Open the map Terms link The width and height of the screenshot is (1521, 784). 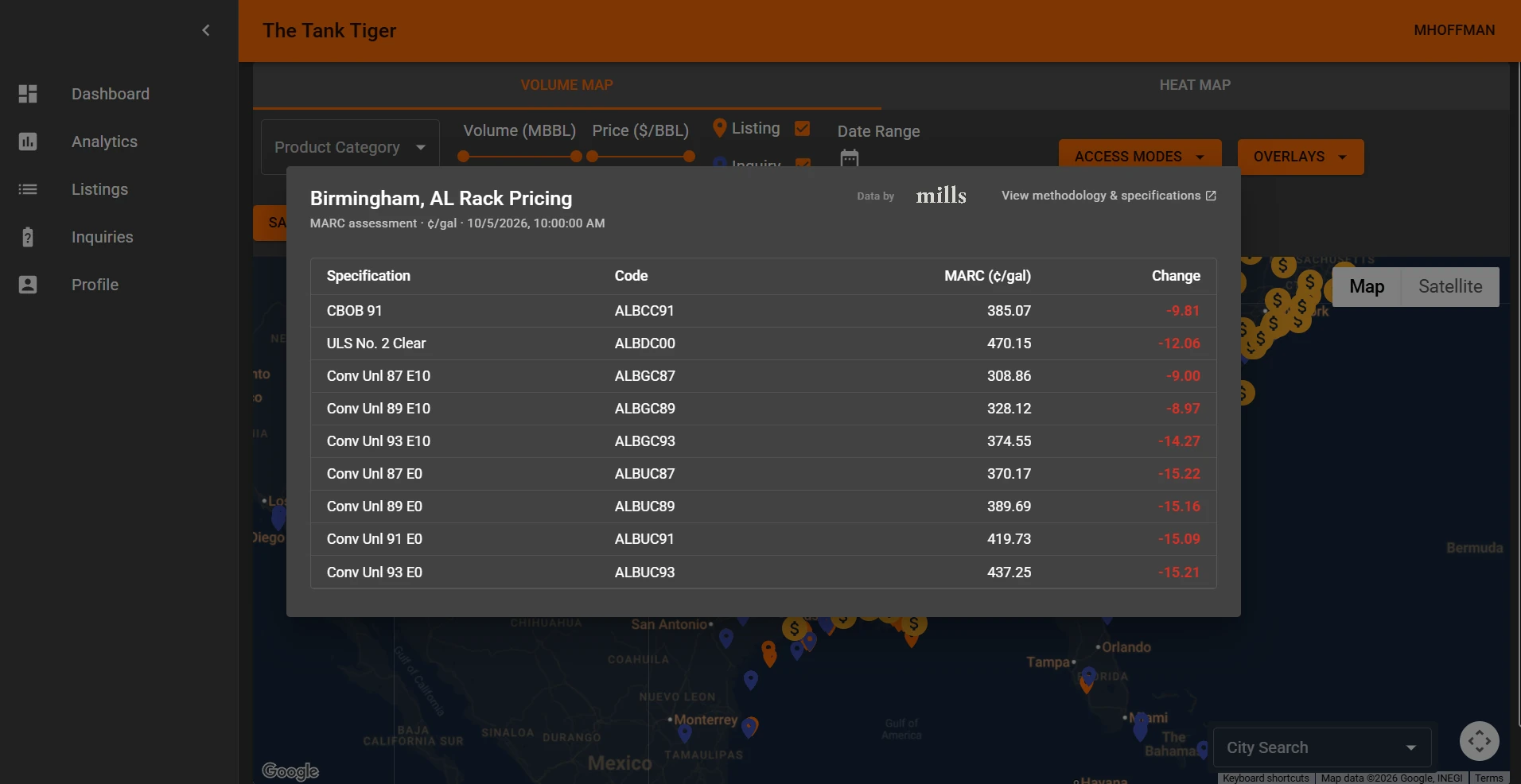pos(1489,778)
